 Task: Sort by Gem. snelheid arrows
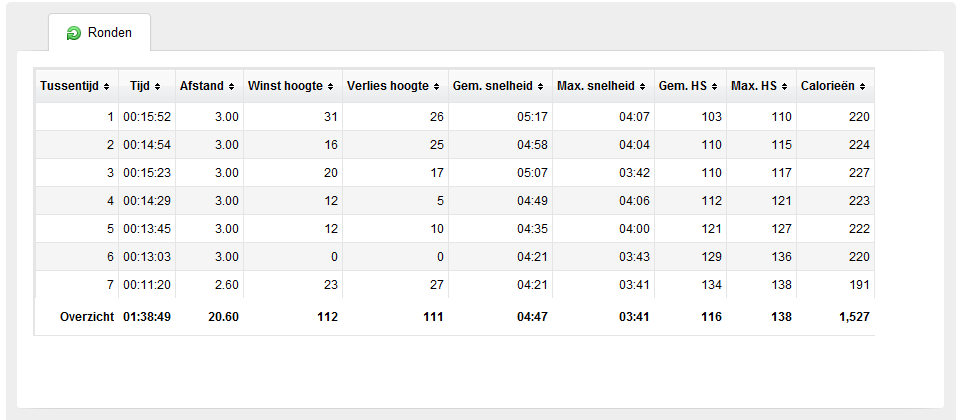coord(541,87)
